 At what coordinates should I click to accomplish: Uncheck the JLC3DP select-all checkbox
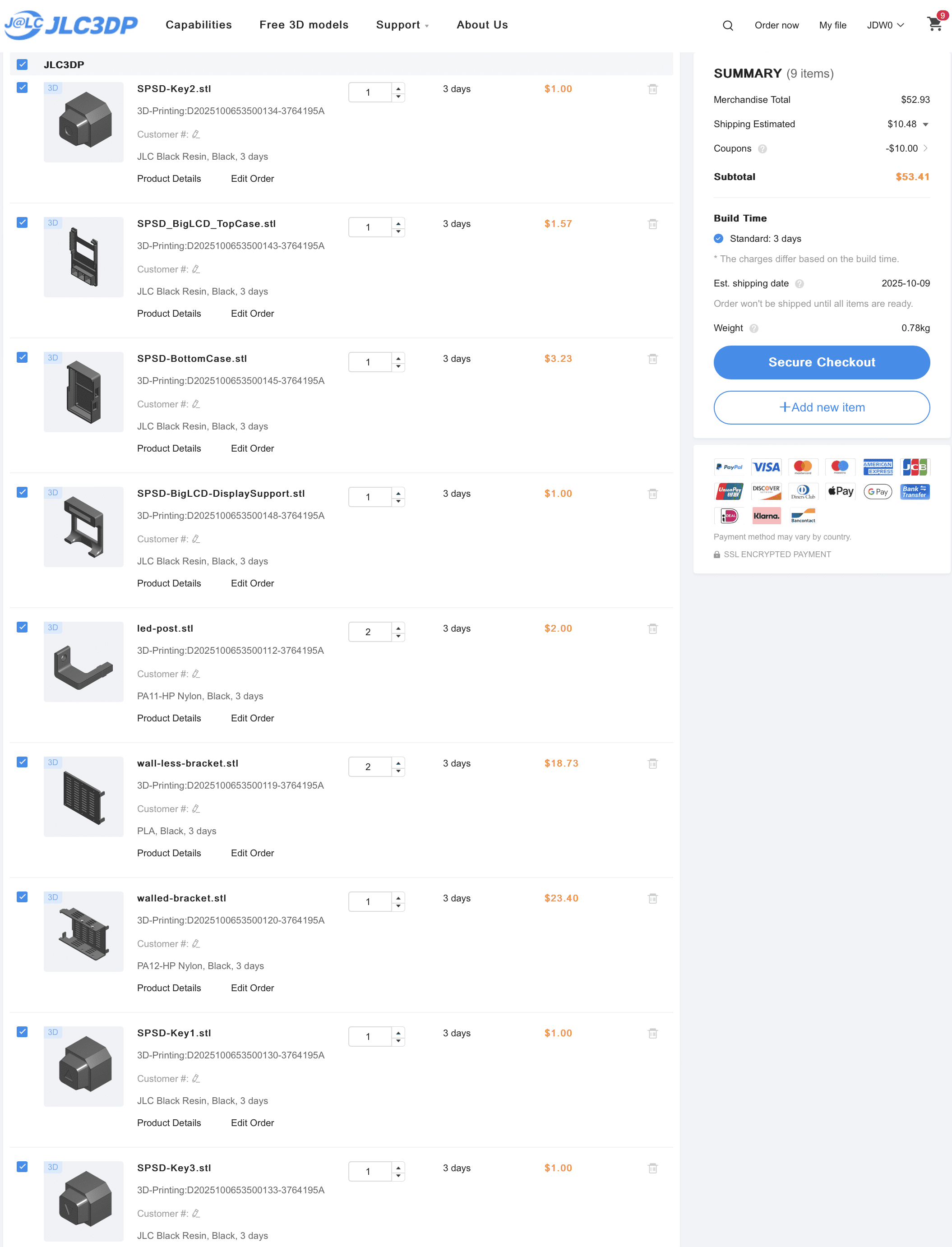22,65
